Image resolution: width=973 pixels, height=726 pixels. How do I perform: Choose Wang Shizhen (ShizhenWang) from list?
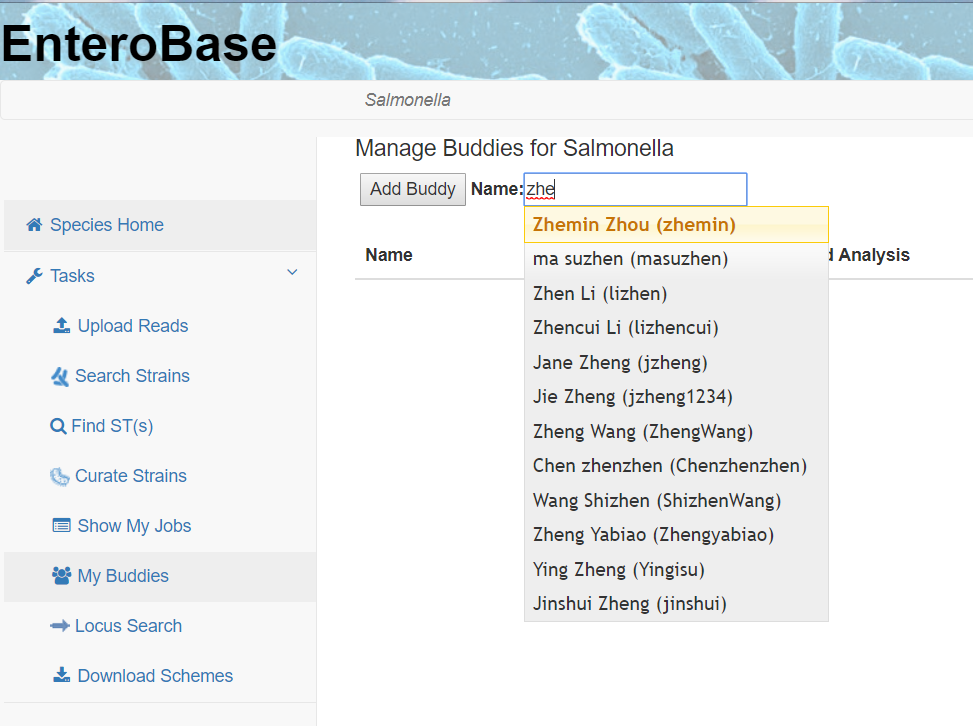(x=676, y=500)
